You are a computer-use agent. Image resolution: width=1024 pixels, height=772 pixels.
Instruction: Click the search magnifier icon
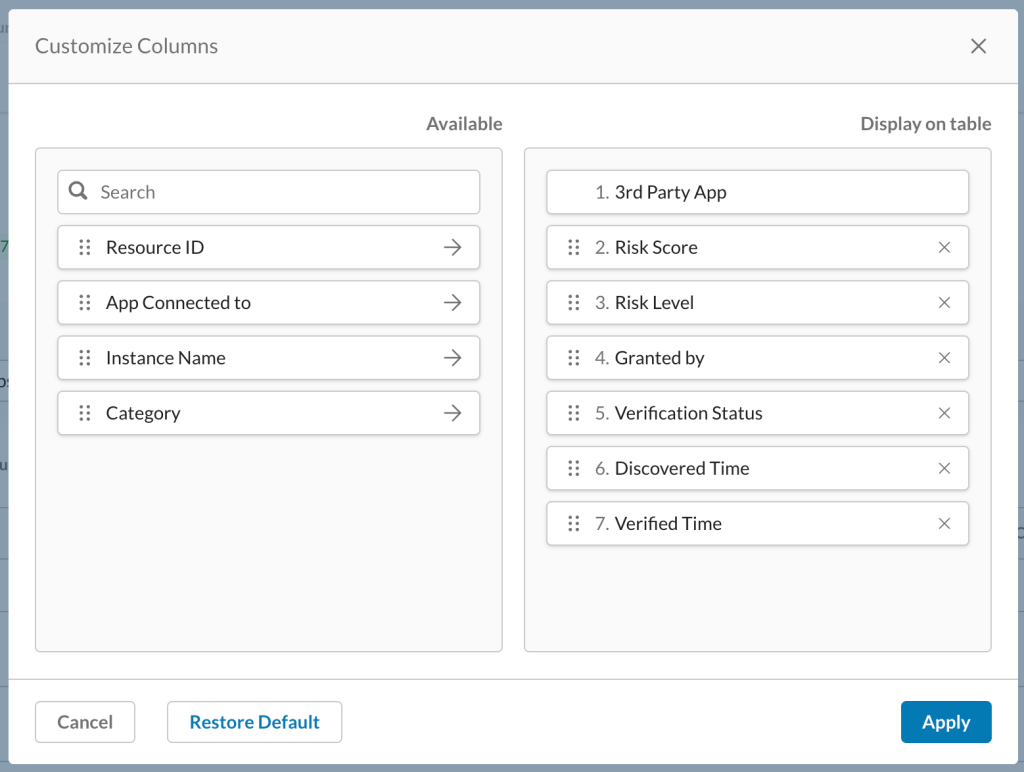[x=78, y=191]
